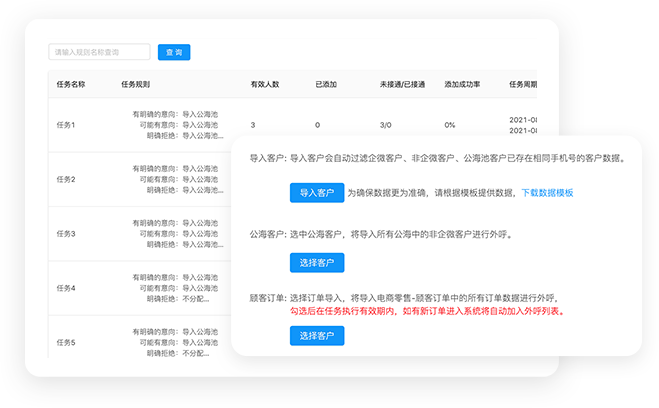
Task: Select the 任务2 row name
Action: [67, 179]
